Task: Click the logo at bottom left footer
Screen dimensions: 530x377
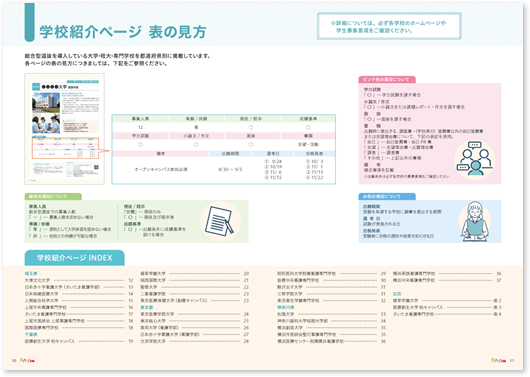Action: (x=27, y=360)
